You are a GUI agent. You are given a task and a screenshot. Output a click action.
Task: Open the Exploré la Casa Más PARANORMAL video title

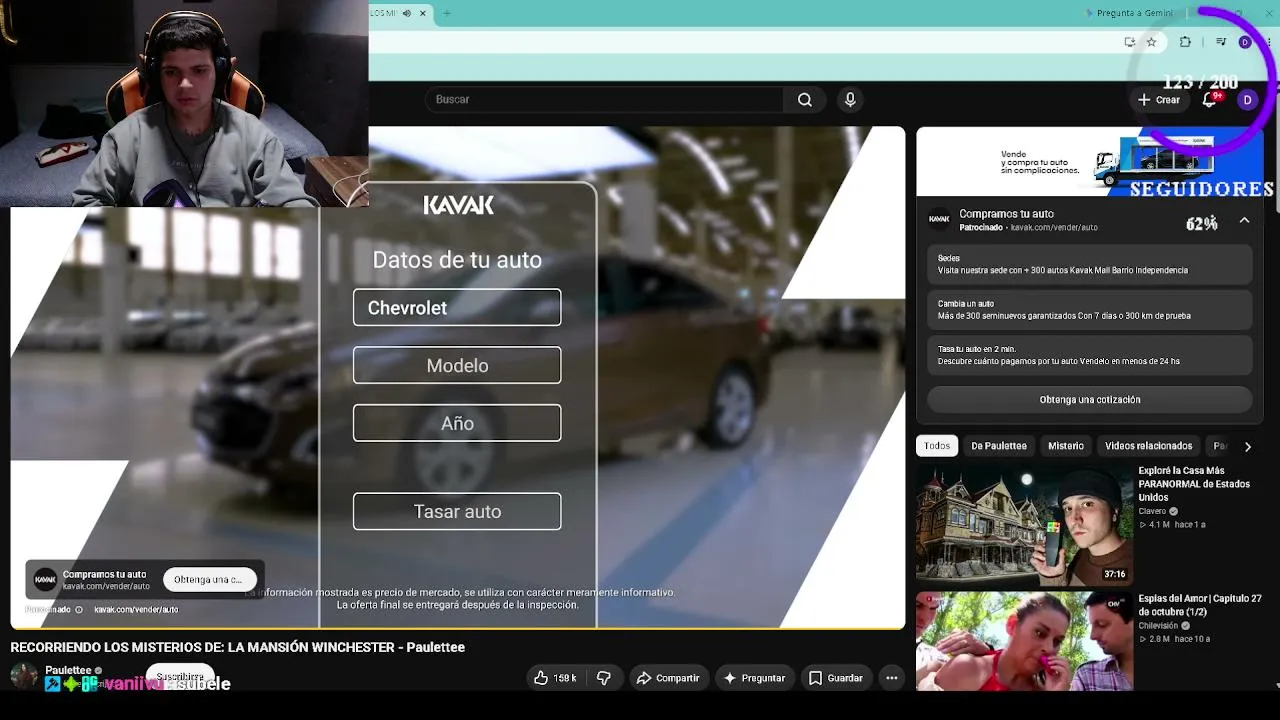coord(1194,484)
